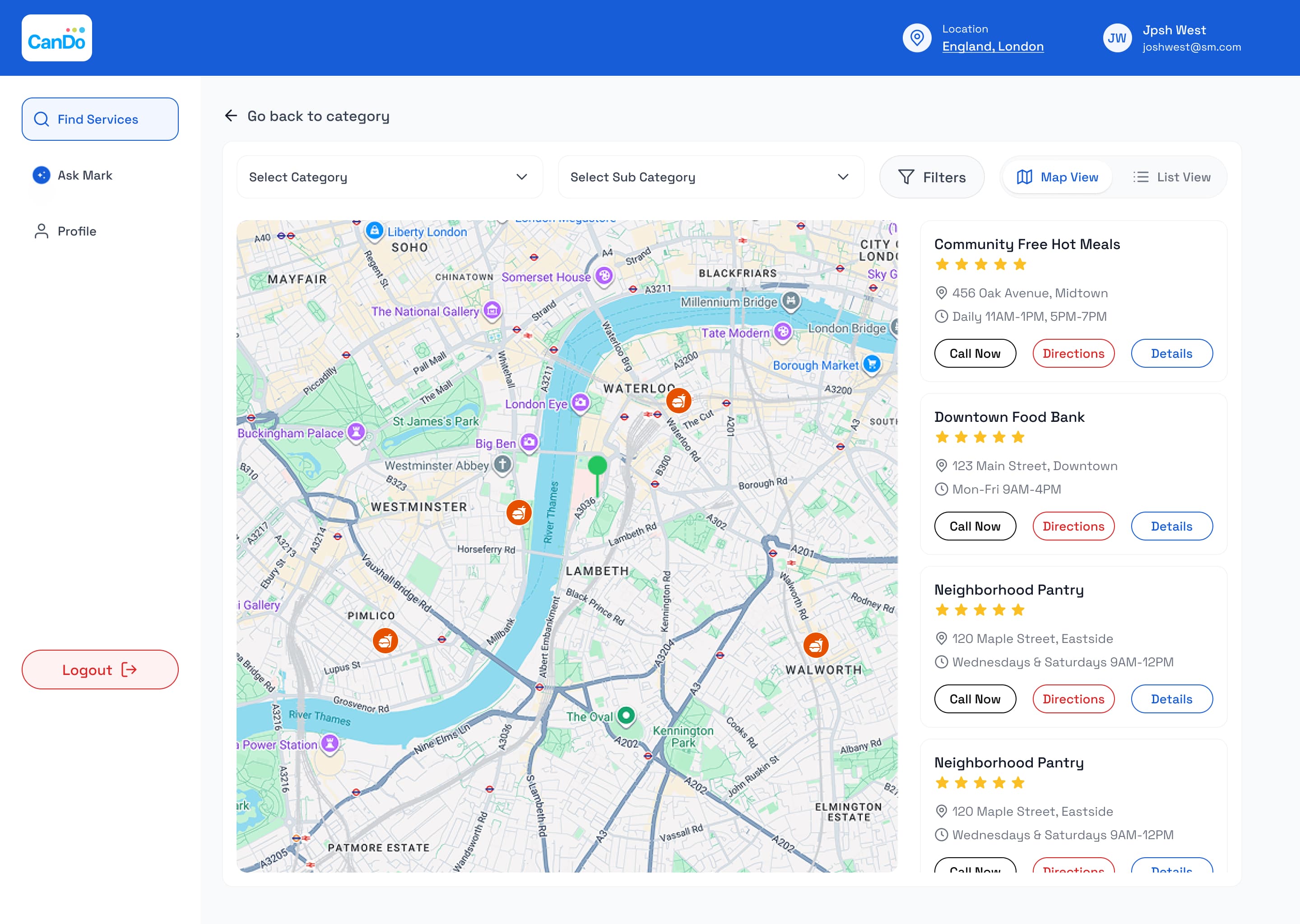Switch to Map View
1300x924 pixels.
point(1058,177)
